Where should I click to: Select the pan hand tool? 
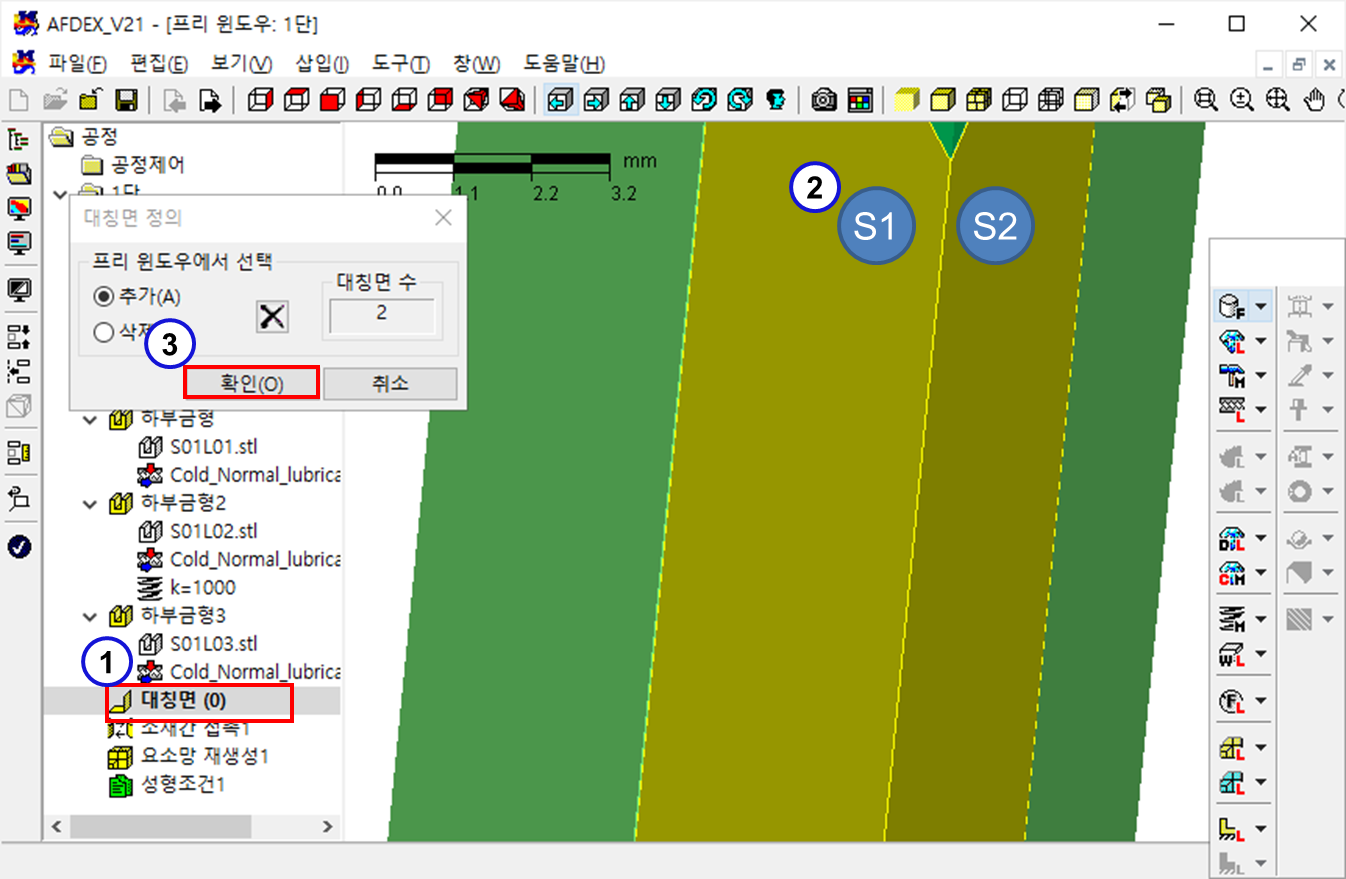[1316, 100]
